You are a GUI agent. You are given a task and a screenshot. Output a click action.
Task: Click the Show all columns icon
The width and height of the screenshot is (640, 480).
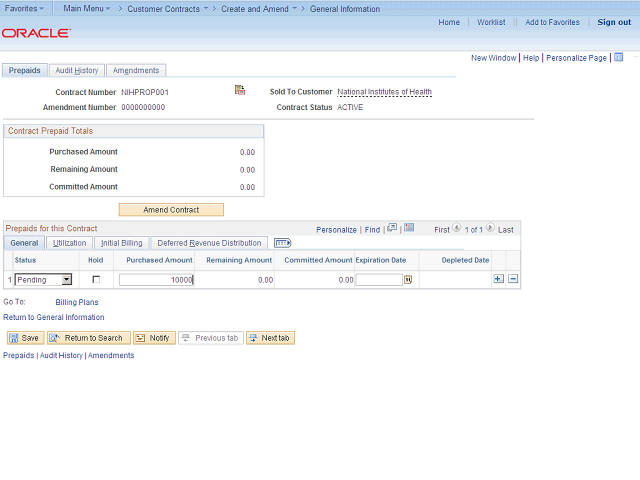tap(282, 243)
